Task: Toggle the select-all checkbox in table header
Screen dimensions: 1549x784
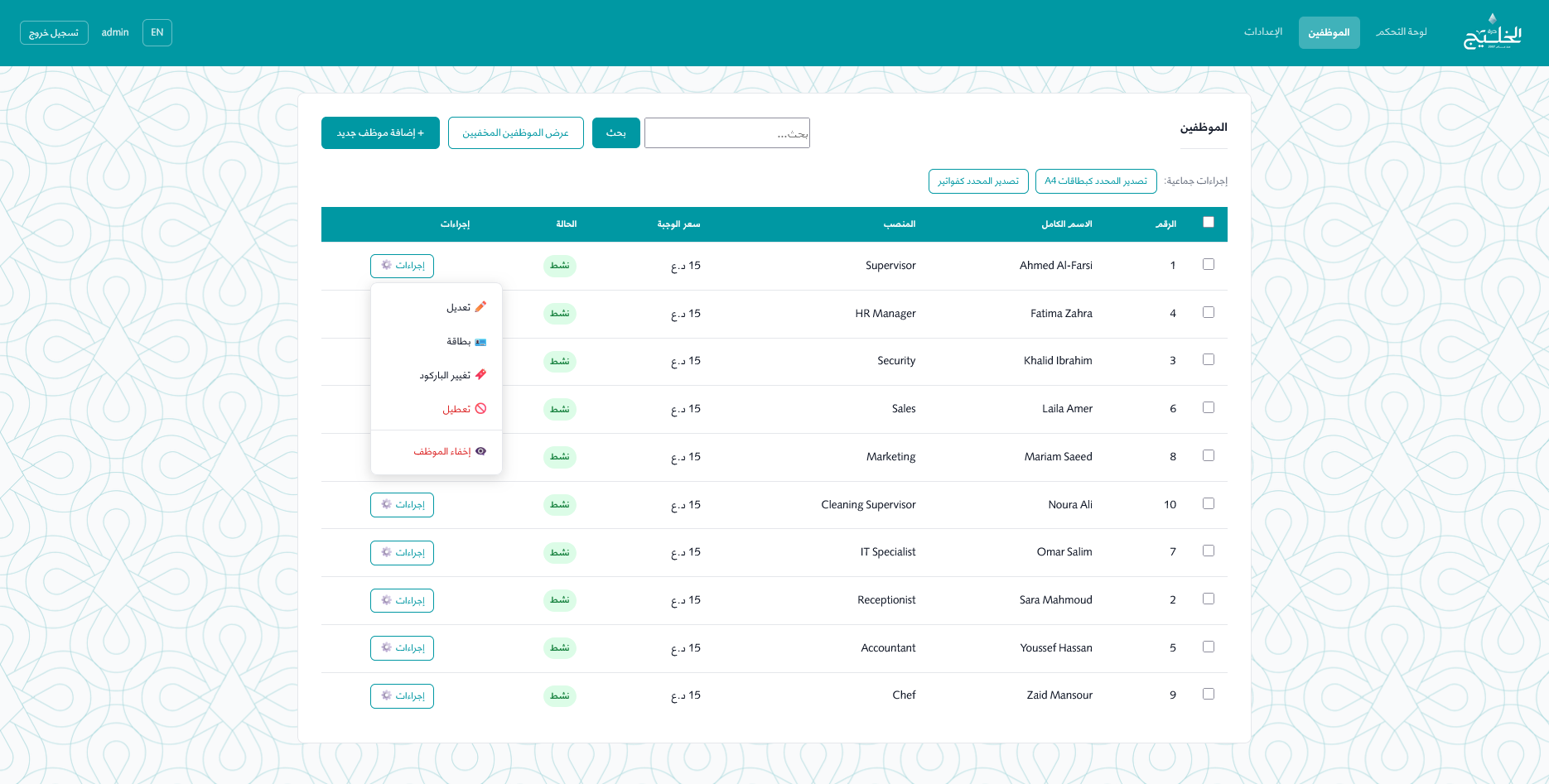Action: [1208, 222]
